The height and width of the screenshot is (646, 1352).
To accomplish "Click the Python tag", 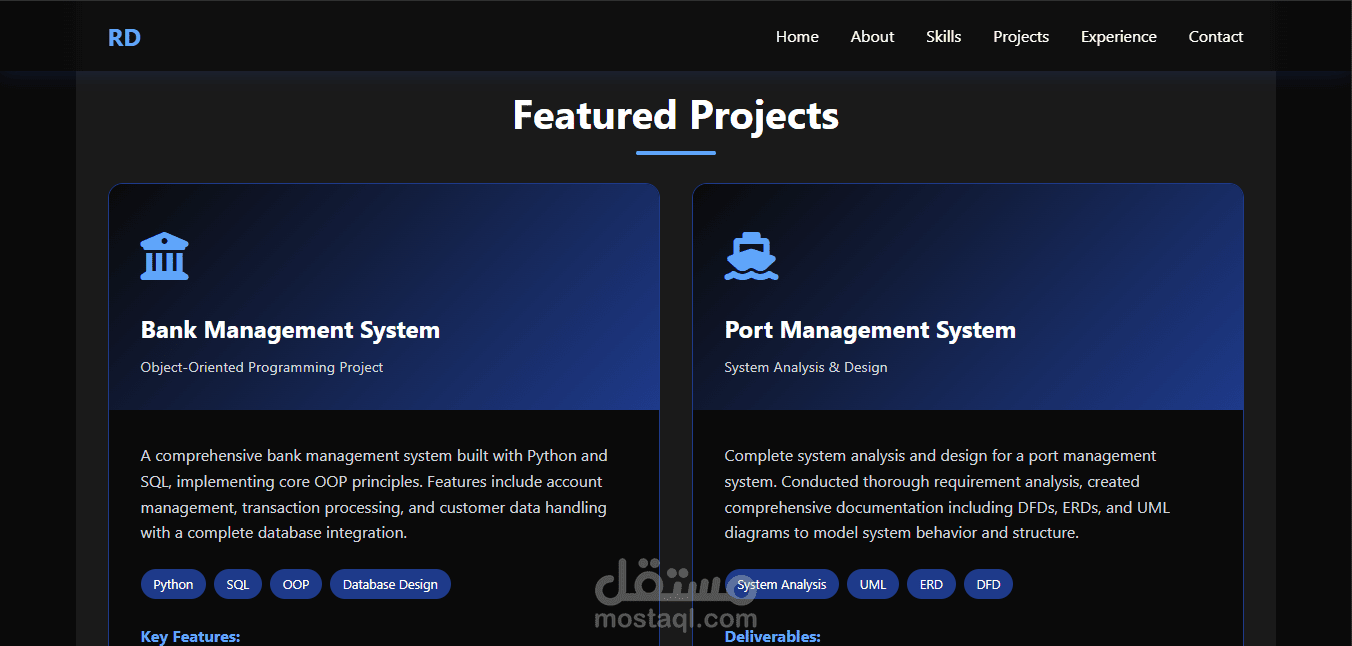I will pos(173,584).
